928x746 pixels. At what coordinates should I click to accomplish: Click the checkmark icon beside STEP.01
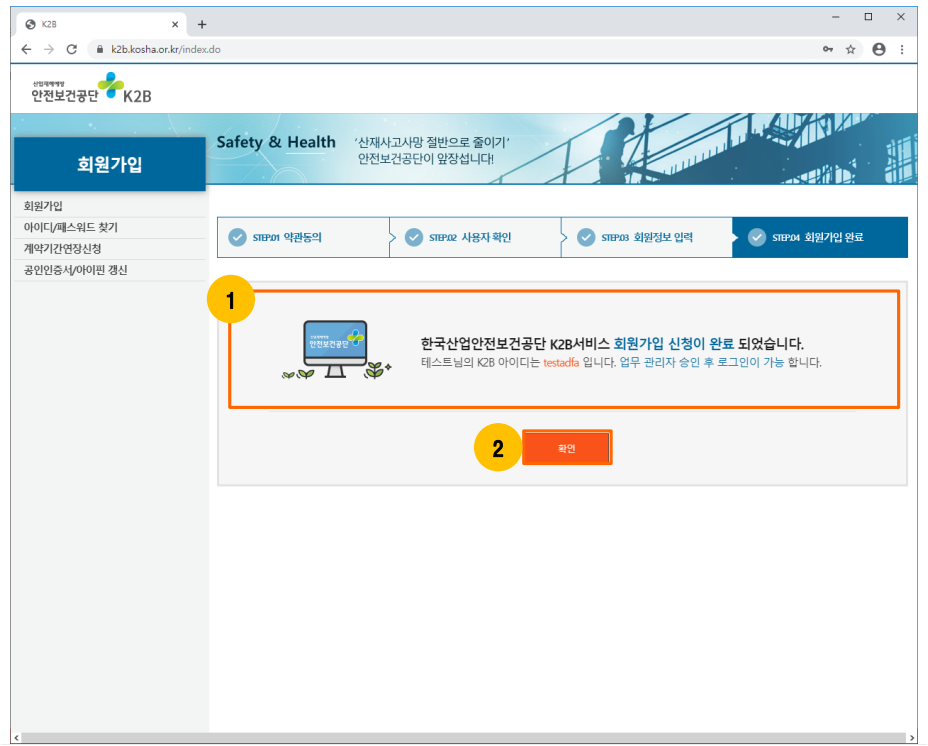click(x=237, y=237)
